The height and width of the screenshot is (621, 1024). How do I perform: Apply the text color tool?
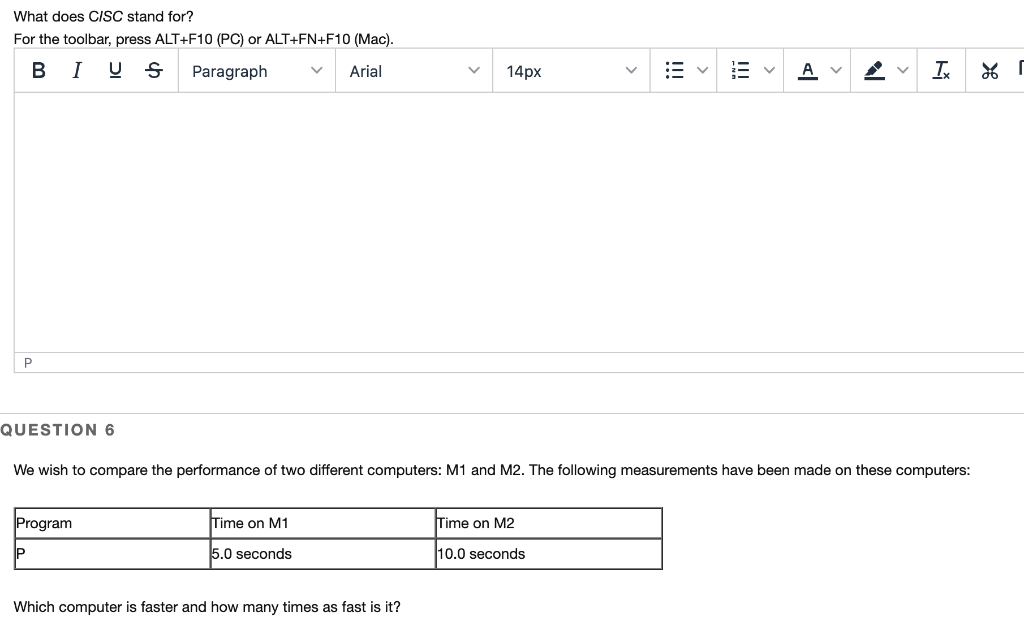tap(806, 70)
